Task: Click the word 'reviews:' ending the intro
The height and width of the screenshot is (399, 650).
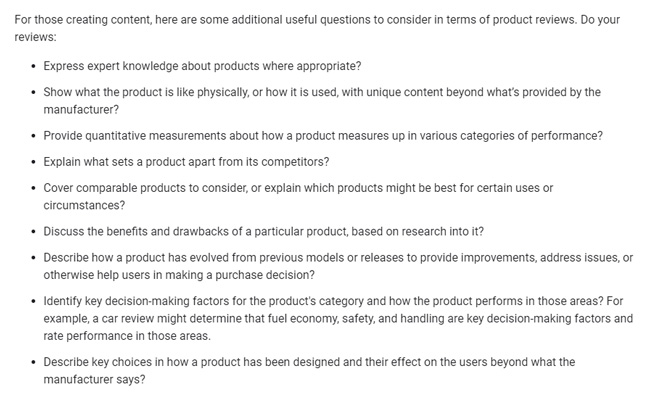Action: coord(35,37)
